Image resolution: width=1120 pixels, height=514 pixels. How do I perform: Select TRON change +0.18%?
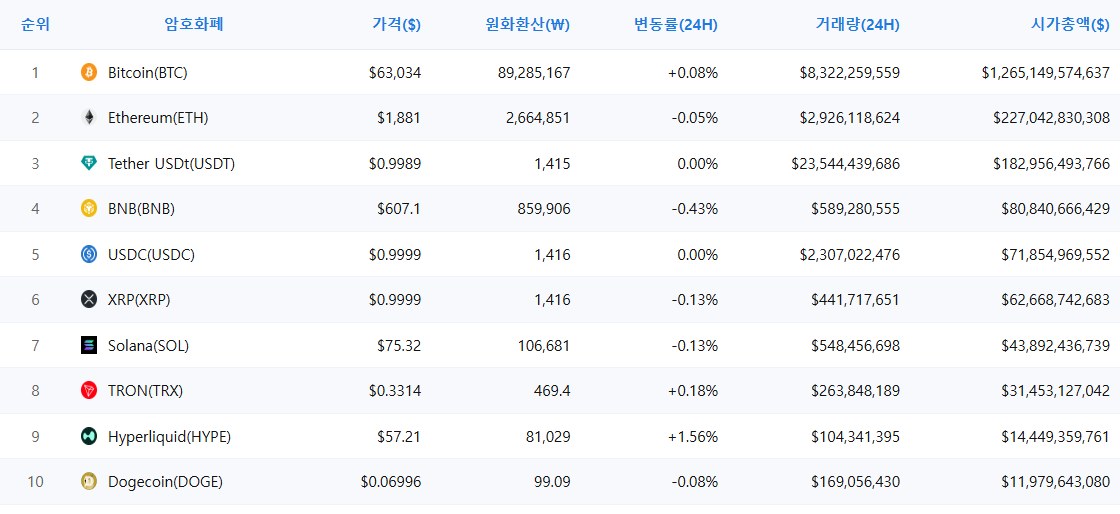pos(693,391)
